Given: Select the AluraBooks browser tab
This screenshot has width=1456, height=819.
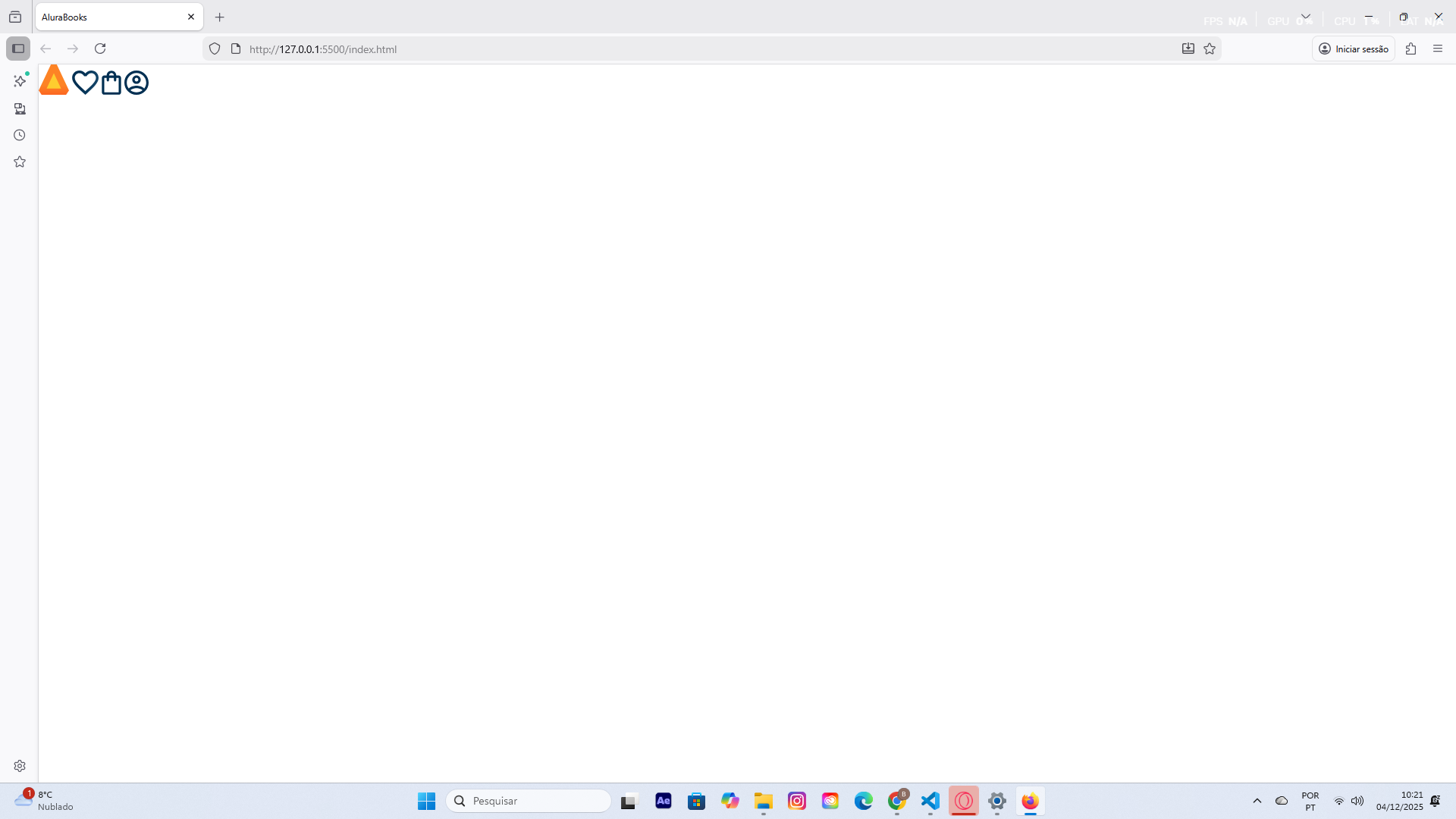Looking at the screenshot, I should [106, 17].
